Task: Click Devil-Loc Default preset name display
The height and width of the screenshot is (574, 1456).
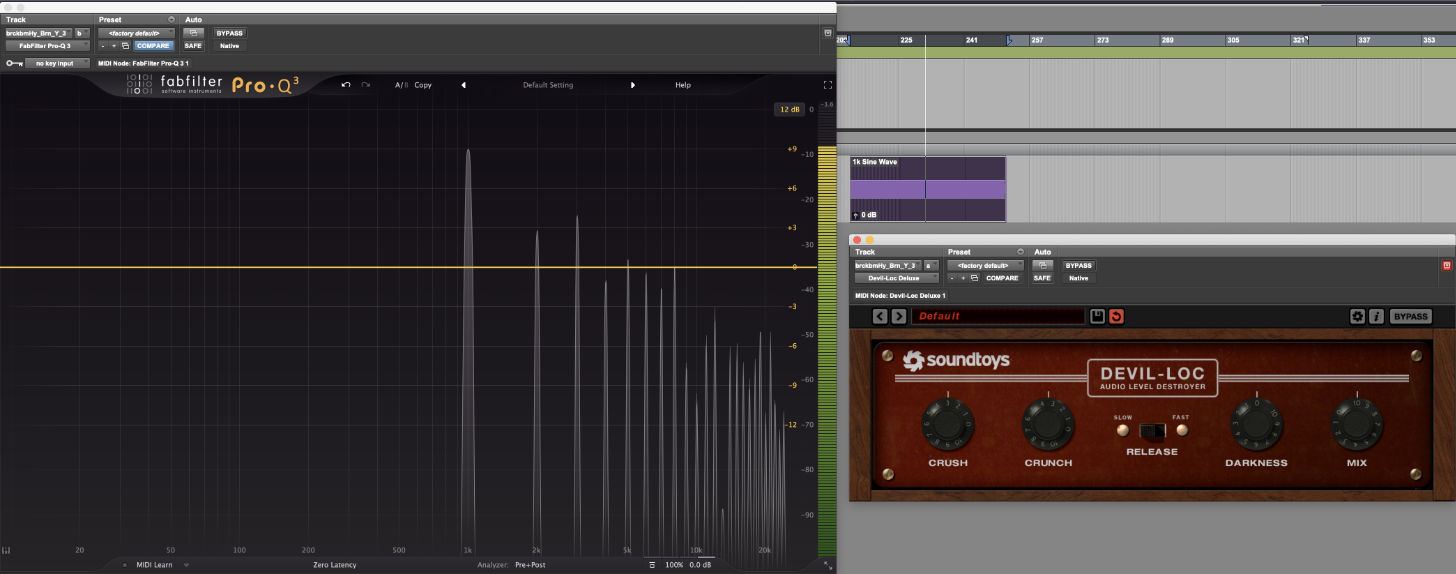Action: (998, 316)
